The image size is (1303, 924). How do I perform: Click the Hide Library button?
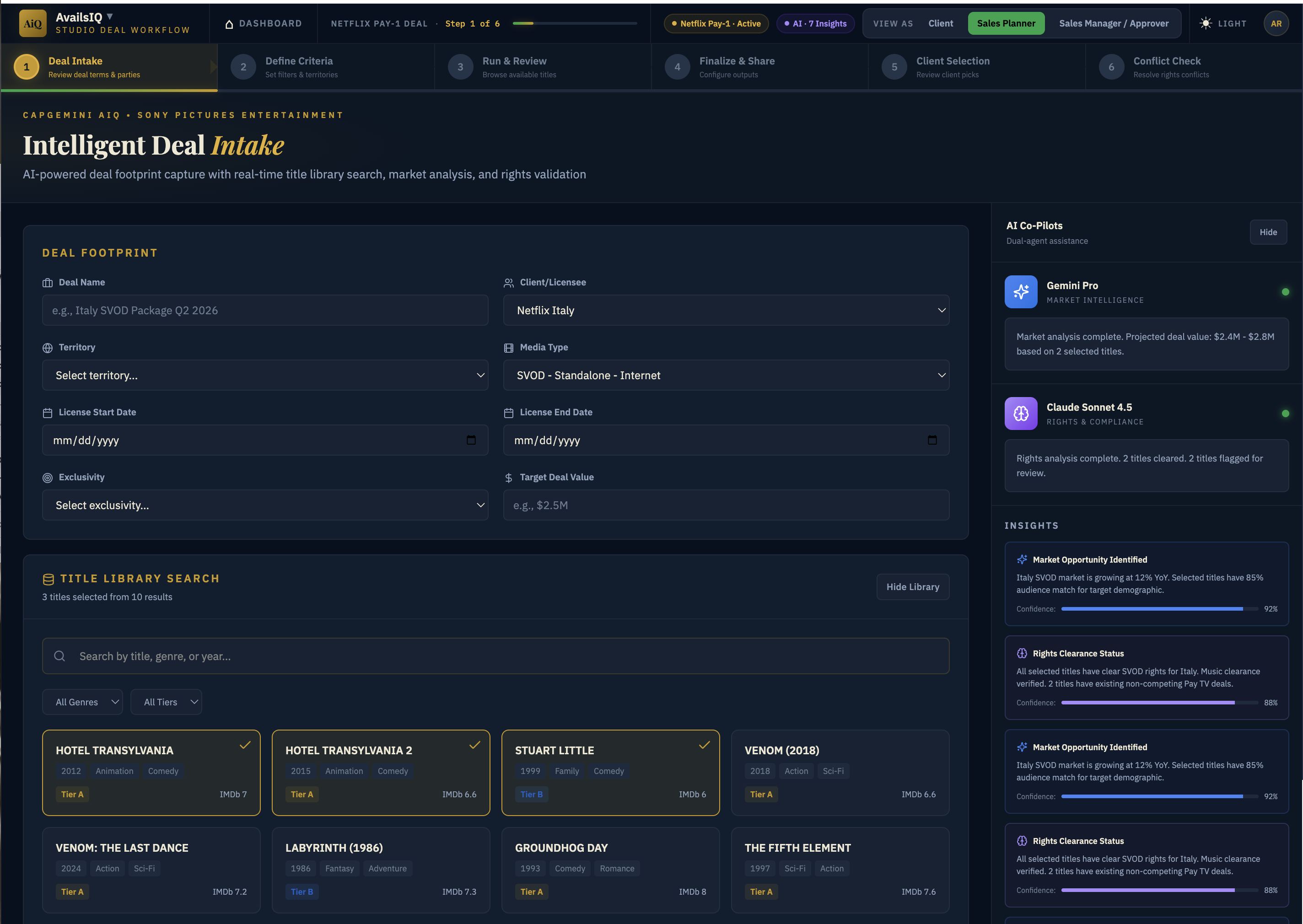pos(913,586)
